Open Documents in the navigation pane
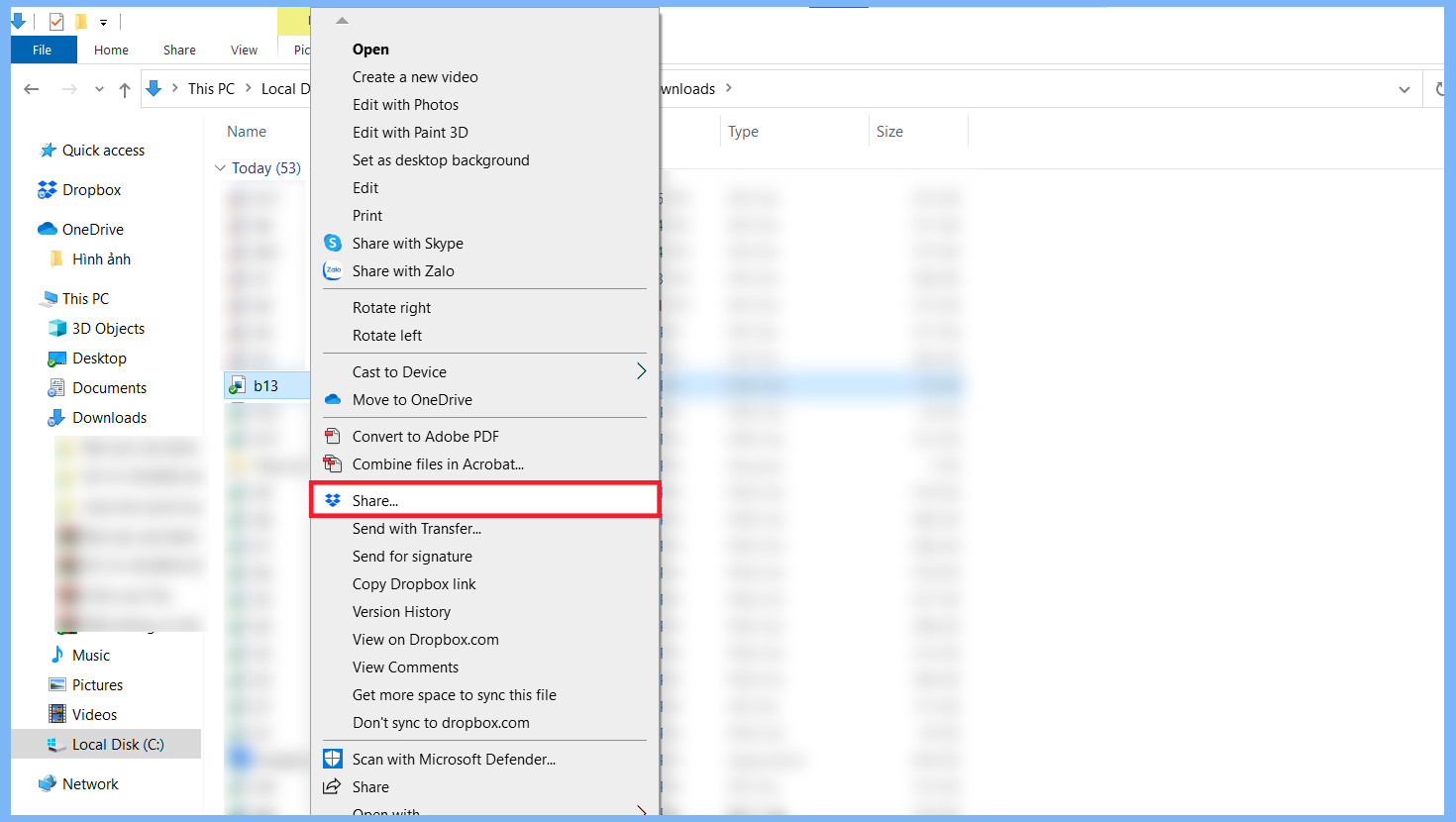 [x=109, y=387]
